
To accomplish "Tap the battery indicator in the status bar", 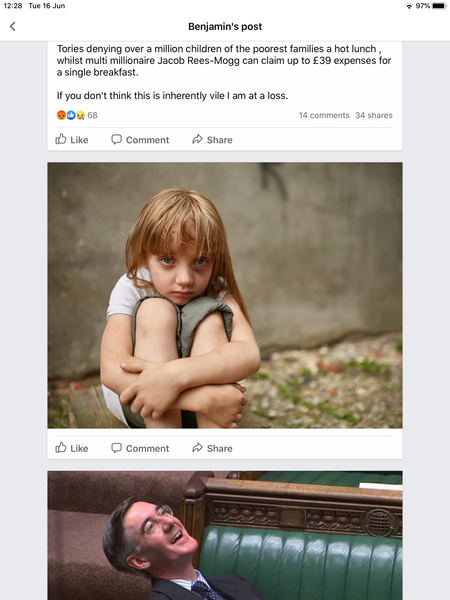I will click(439, 6).
